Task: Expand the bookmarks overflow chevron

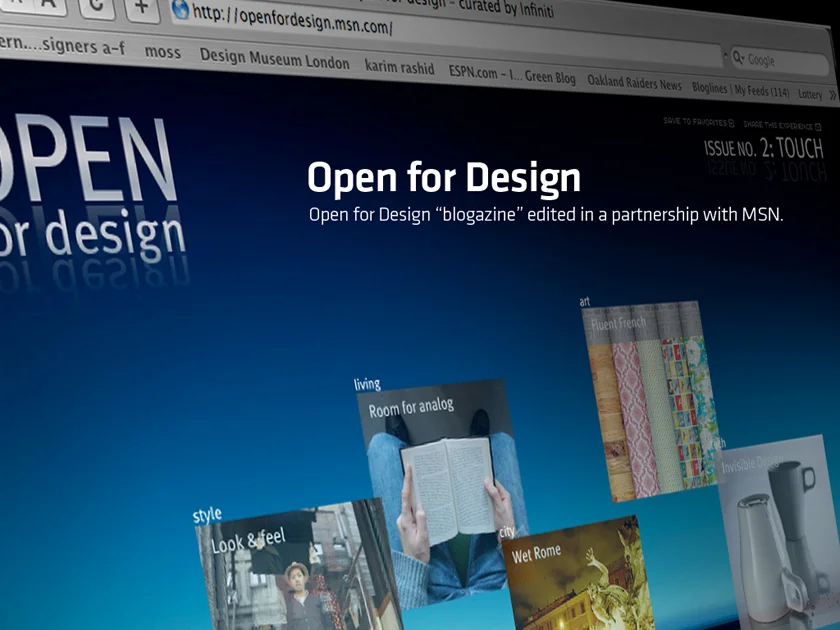Action: tap(832, 95)
